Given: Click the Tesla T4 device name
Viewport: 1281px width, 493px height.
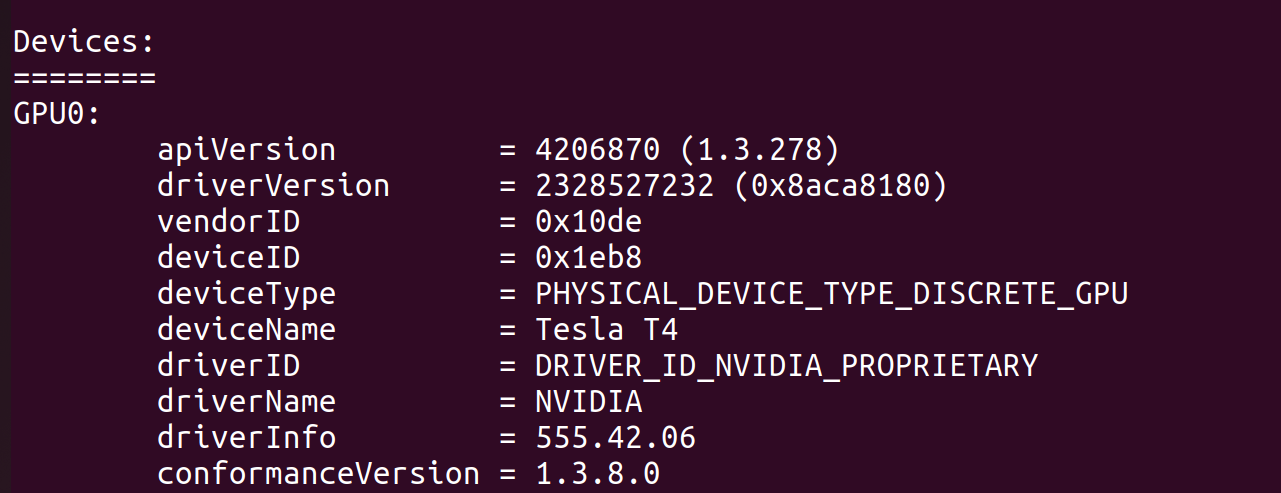Looking at the screenshot, I should pos(606,330).
